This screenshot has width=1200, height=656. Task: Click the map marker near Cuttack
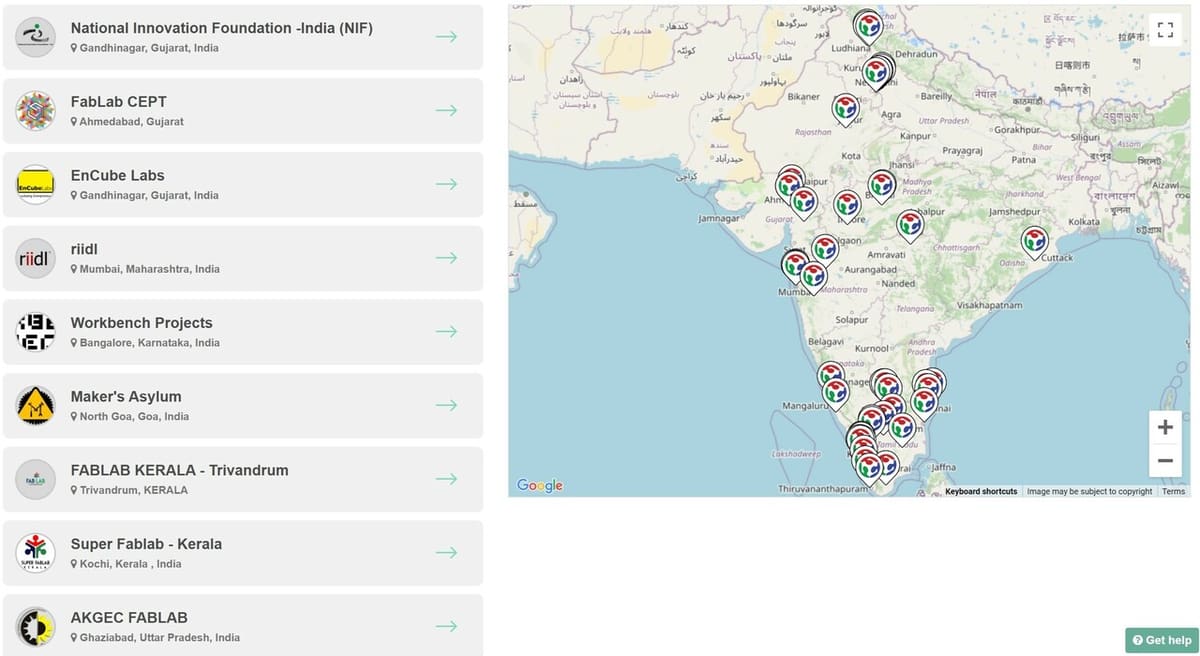tap(1034, 241)
